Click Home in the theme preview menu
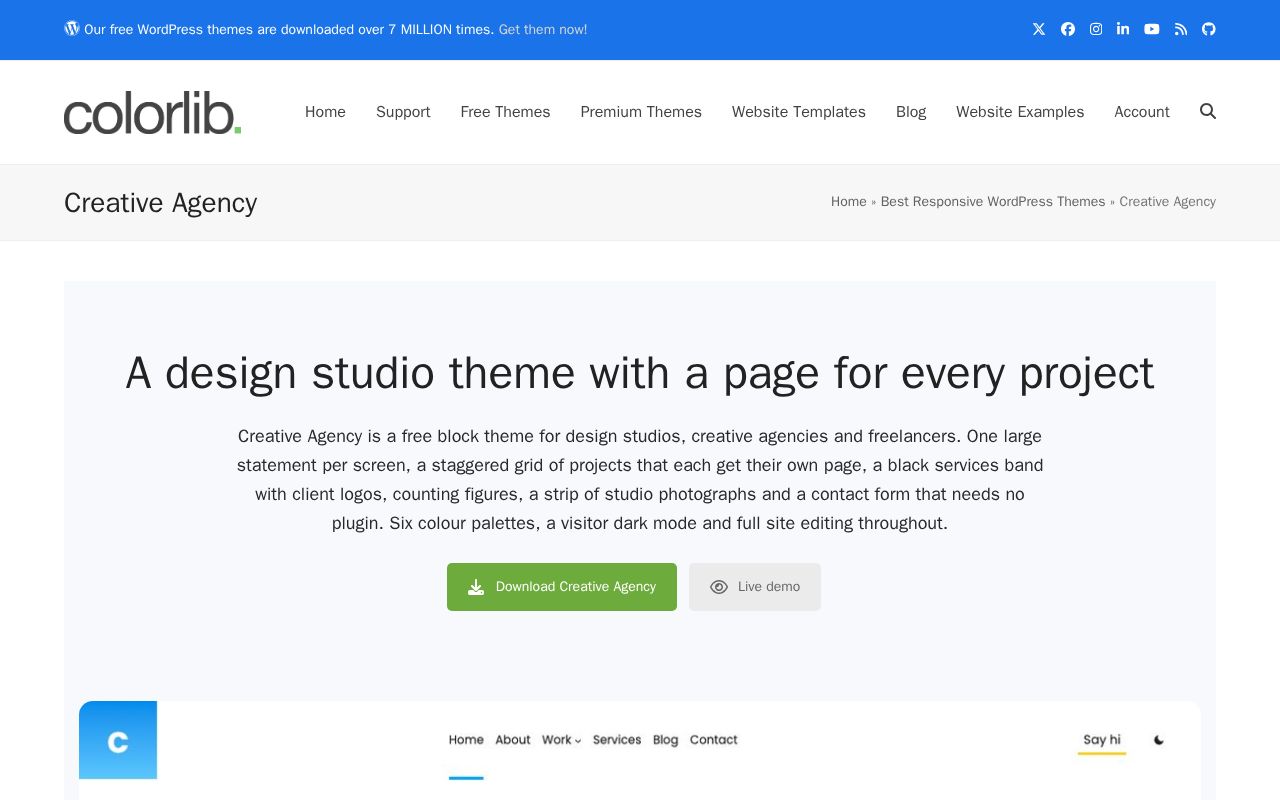The height and width of the screenshot is (800, 1280). tap(466, 740)
